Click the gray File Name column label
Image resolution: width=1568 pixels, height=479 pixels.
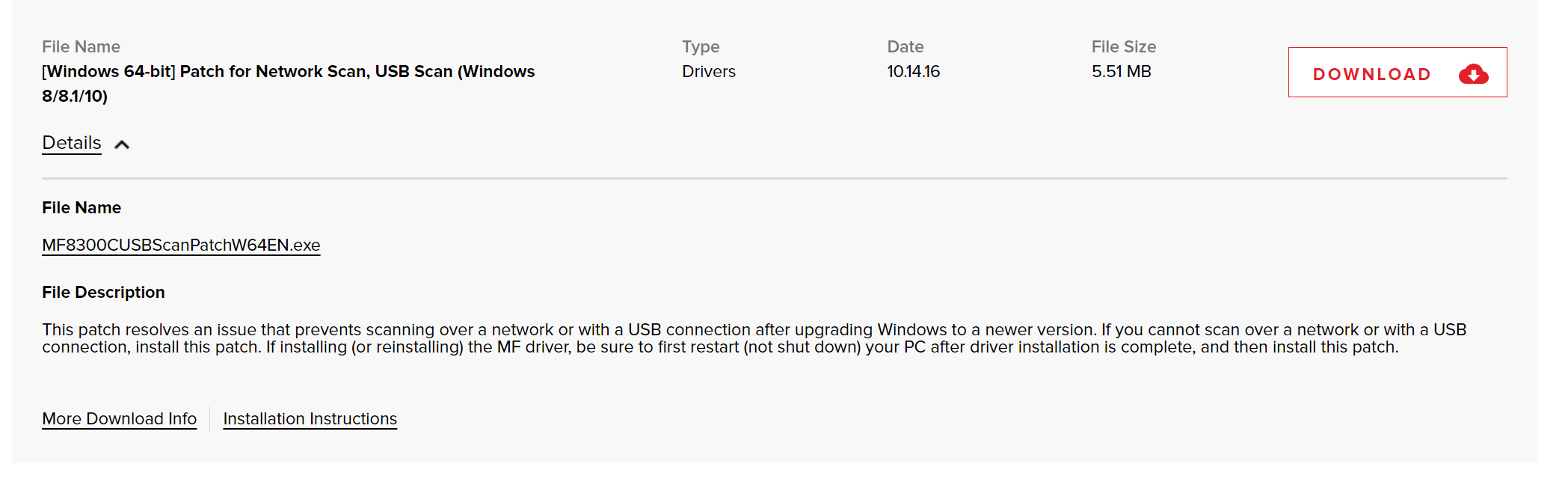click(x=81, y=47)
